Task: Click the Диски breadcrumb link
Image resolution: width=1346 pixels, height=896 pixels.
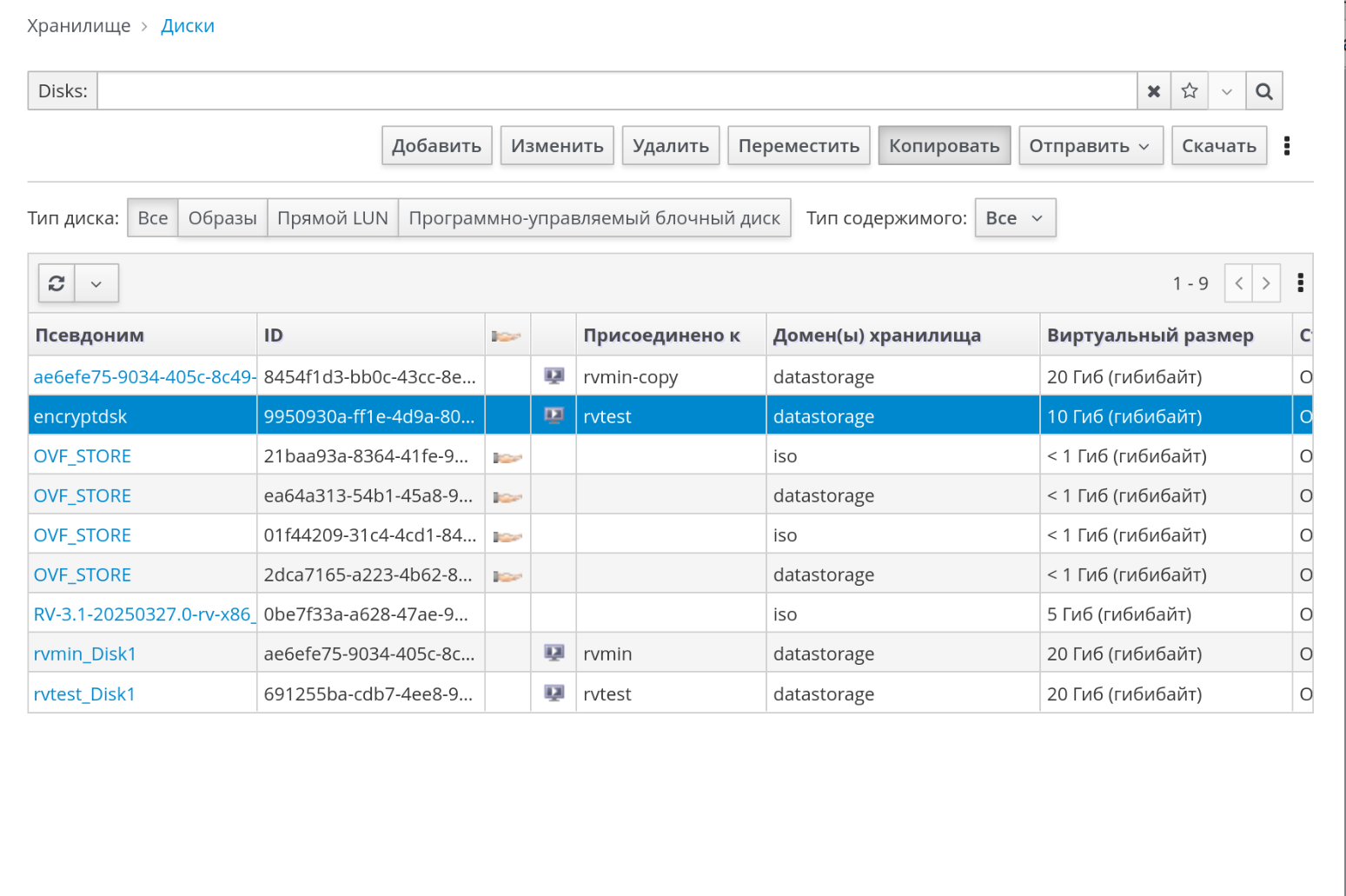Action: 188,26
